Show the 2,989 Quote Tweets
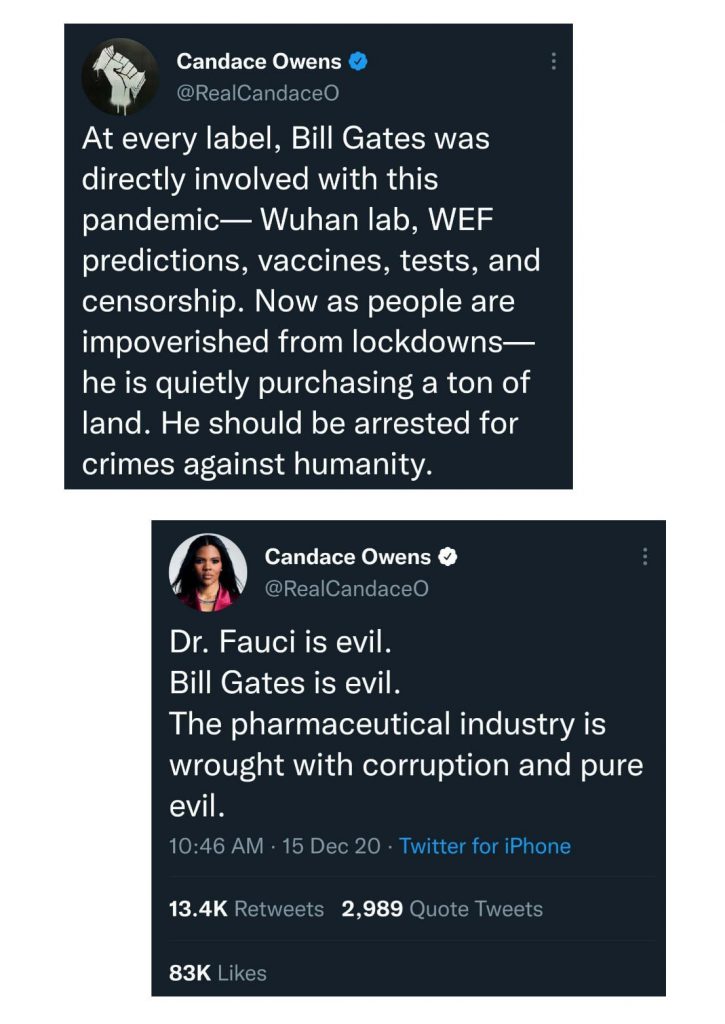The width and height of the screenshot is (725, 1024). 442,909
